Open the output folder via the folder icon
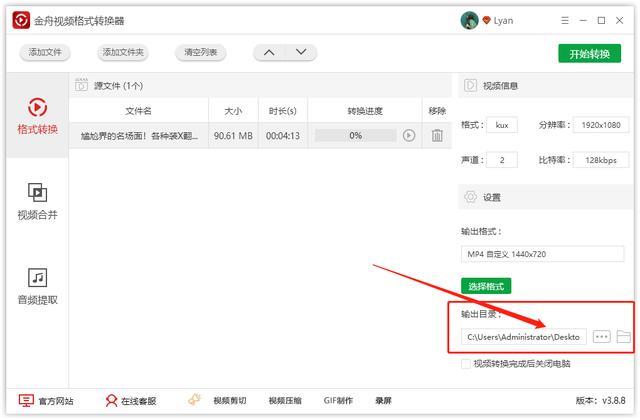The width and height of the screenshot is (640, 420). click(x=624, y=337)
